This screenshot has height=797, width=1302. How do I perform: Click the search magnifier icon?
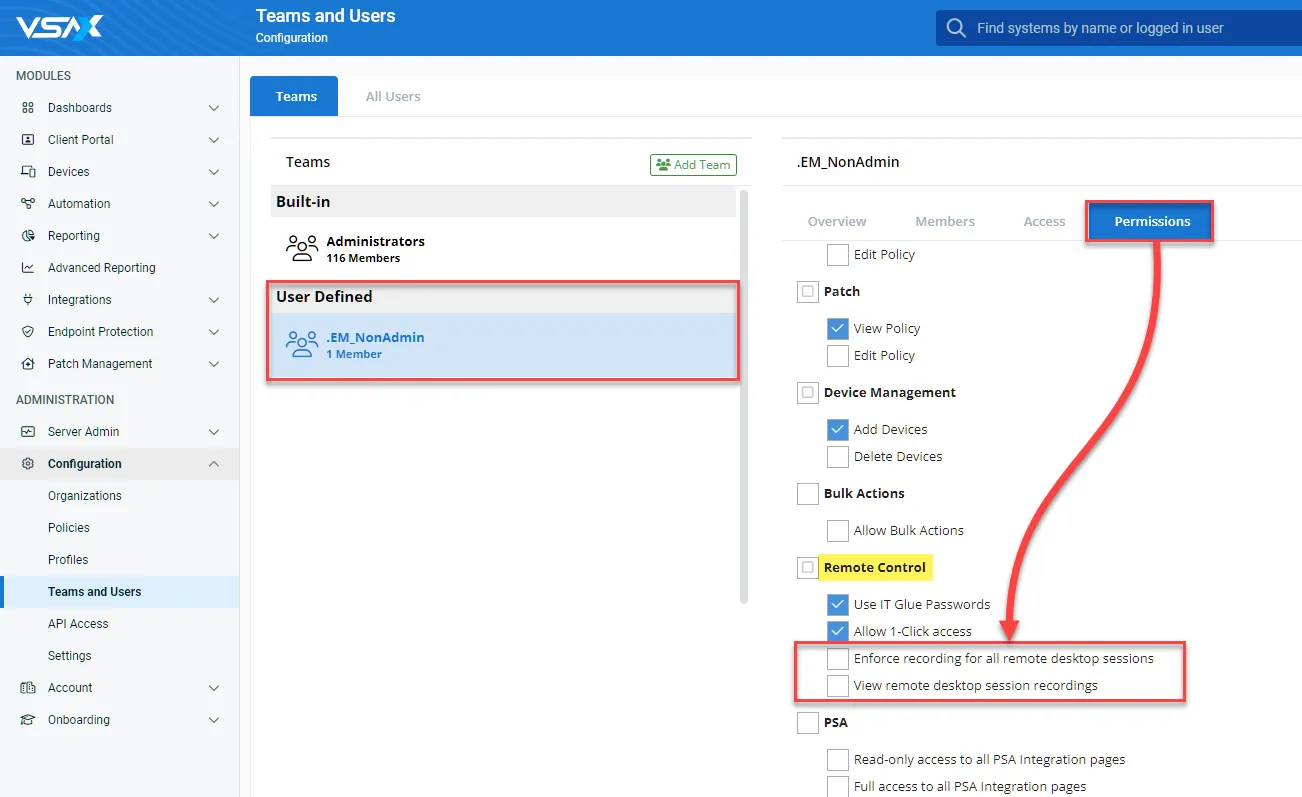coord(956,28)
